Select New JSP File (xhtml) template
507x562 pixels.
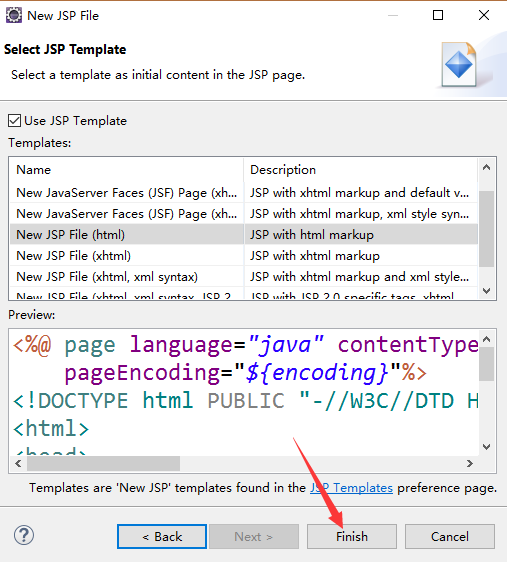[x=127, y=256]
